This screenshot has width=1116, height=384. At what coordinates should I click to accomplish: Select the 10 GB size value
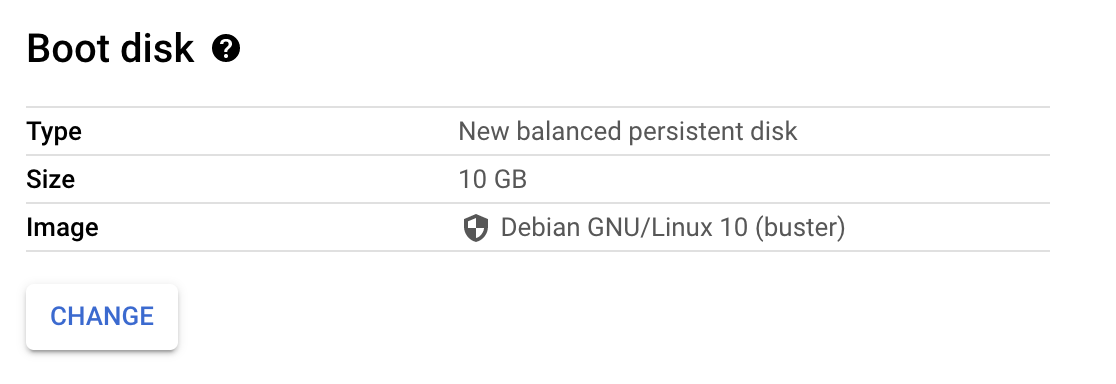click(x=493, y=179)
